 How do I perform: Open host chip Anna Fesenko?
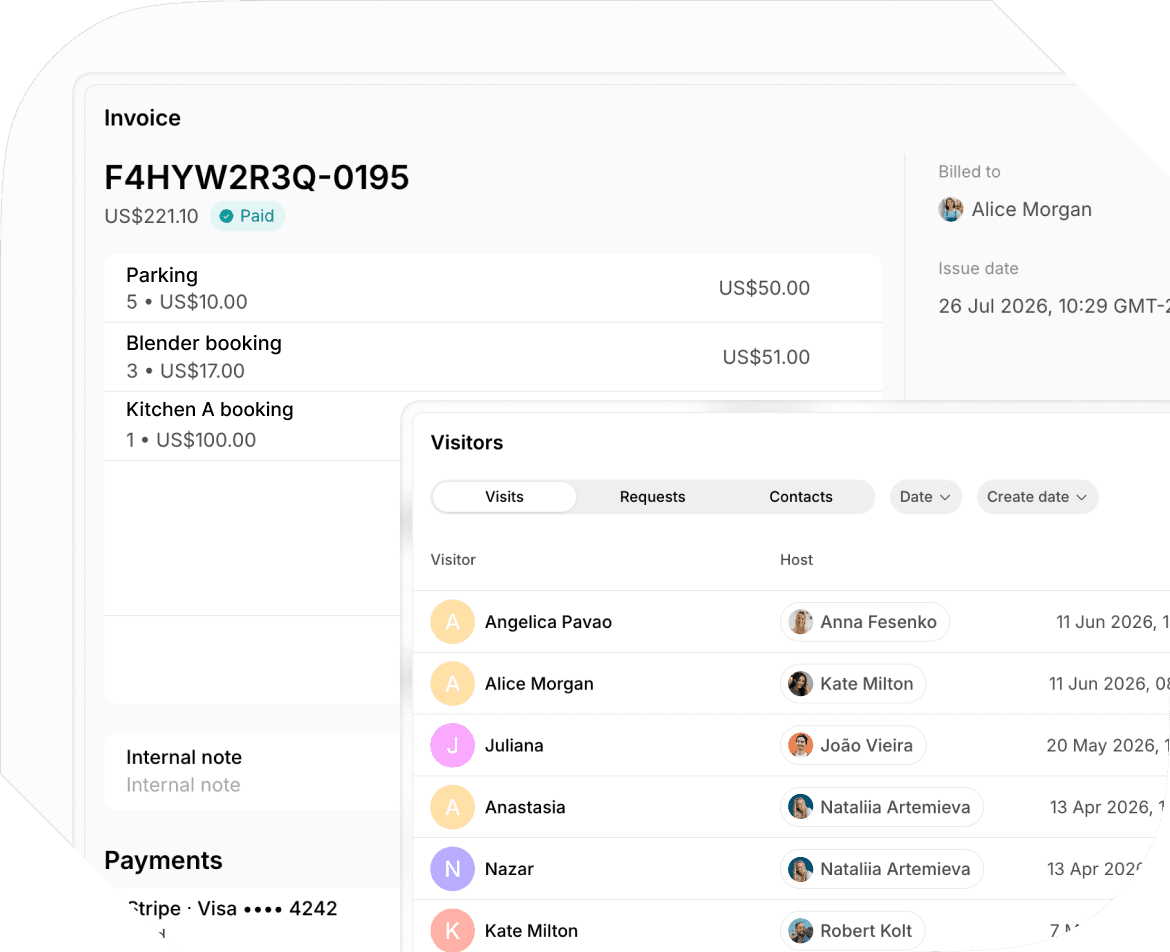[865, 622]
